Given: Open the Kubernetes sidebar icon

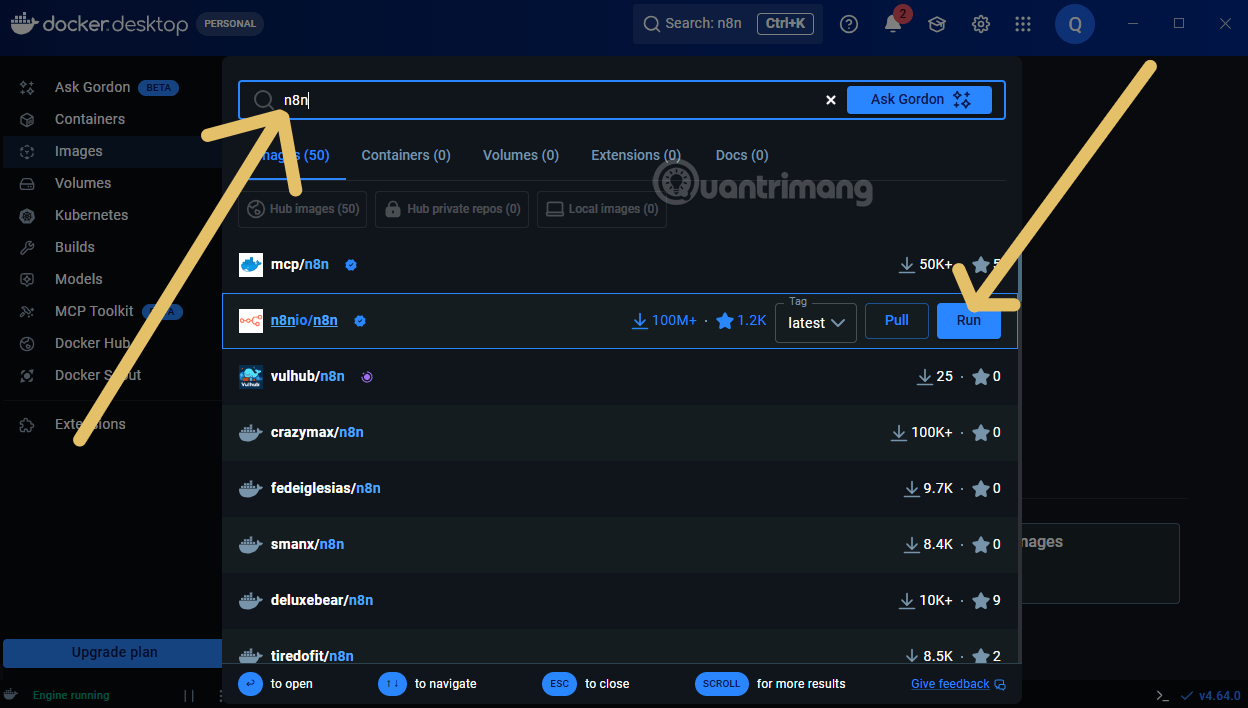Looking at the screenshot, I should coord(27,215).
